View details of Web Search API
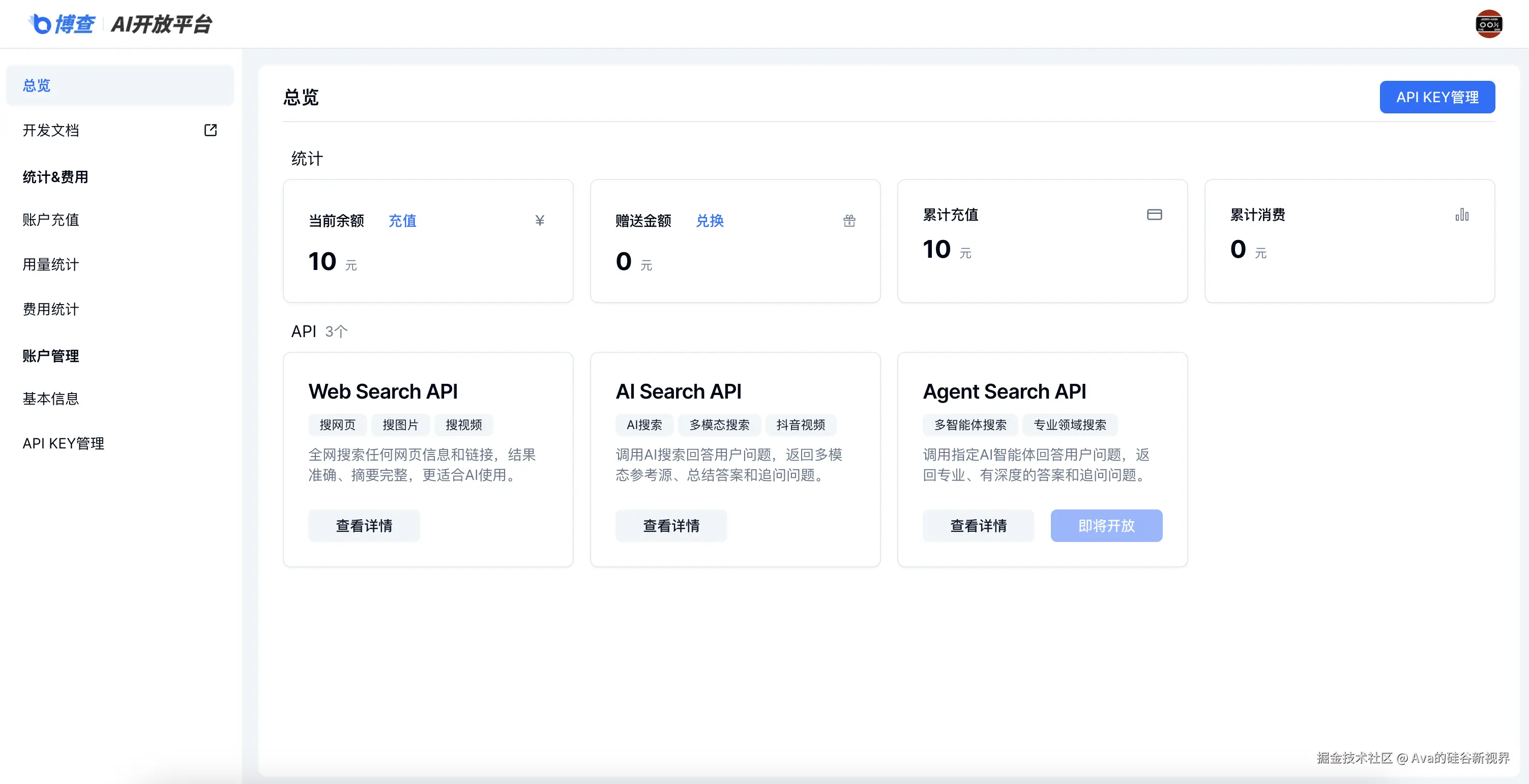The height and width of the screenshot is (784, 1529). (x=364, y=526)
